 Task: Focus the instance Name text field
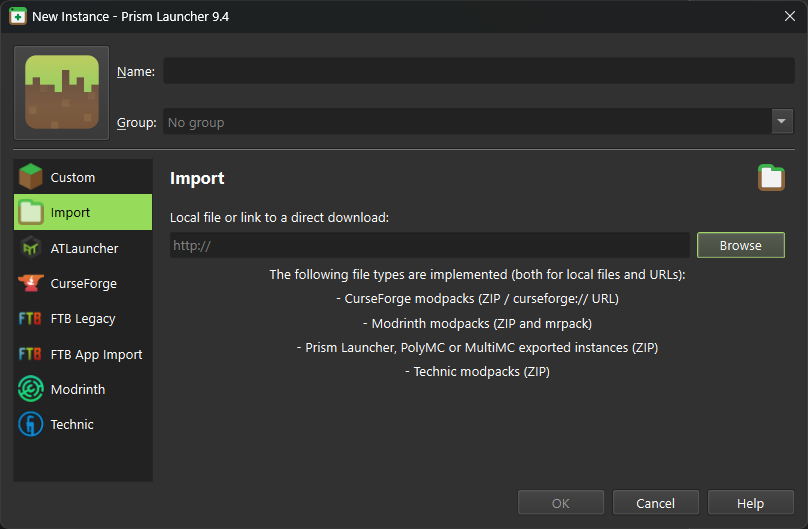(x=478, y=71)
